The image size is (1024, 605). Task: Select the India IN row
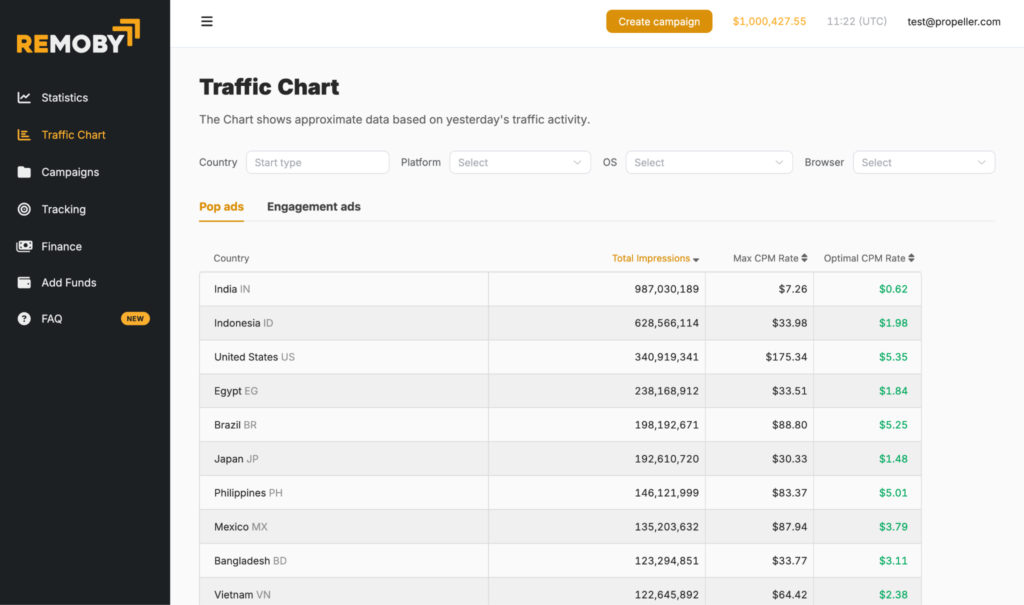click(x=560, y=289)
